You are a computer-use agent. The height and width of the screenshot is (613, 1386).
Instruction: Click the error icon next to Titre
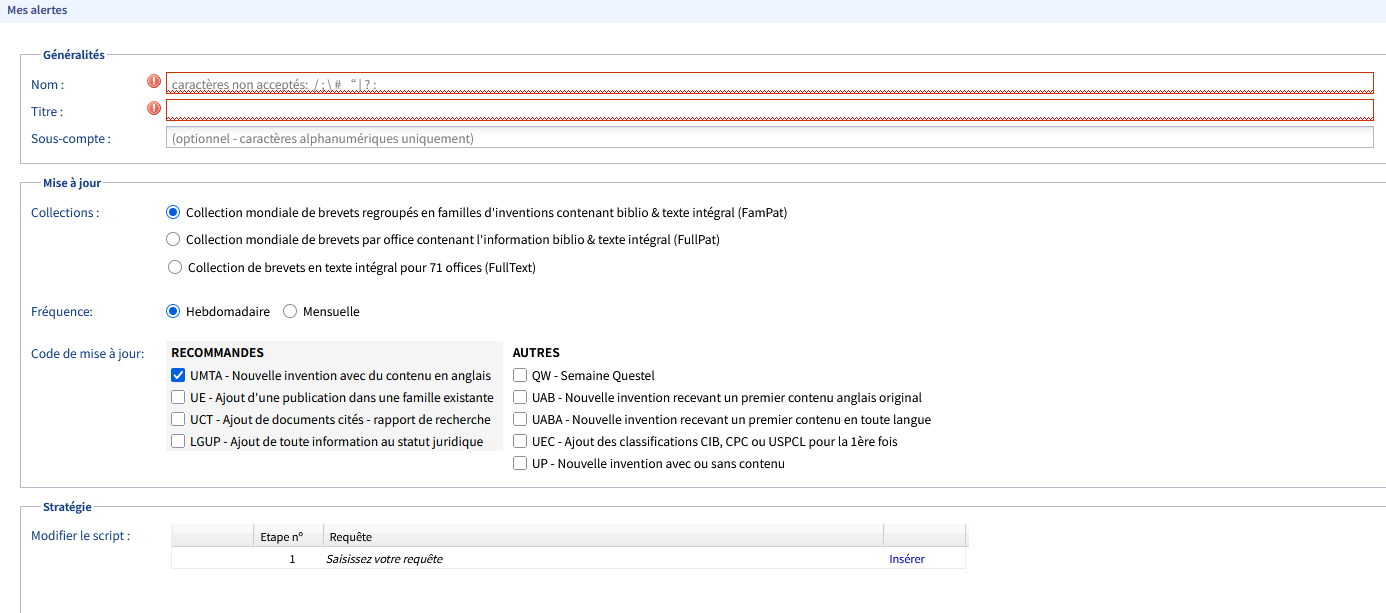154,109
